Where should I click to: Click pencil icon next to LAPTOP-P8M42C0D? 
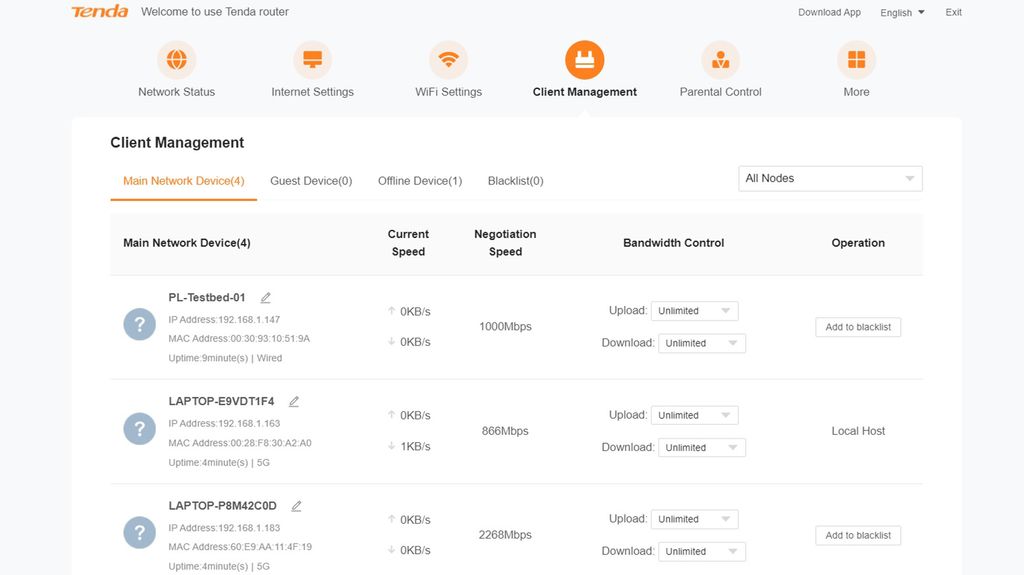pyautogui.click(x=297, y=507)
